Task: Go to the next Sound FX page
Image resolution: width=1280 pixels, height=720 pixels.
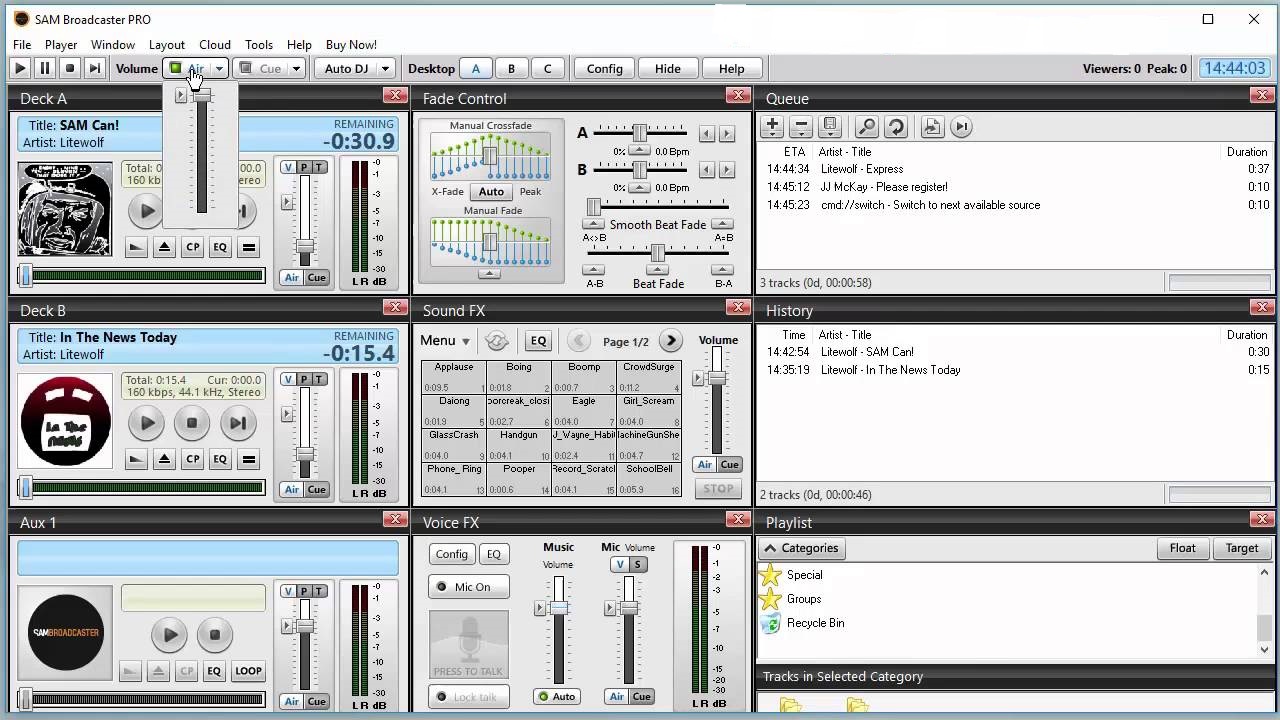Action: (x=671, y=341)
